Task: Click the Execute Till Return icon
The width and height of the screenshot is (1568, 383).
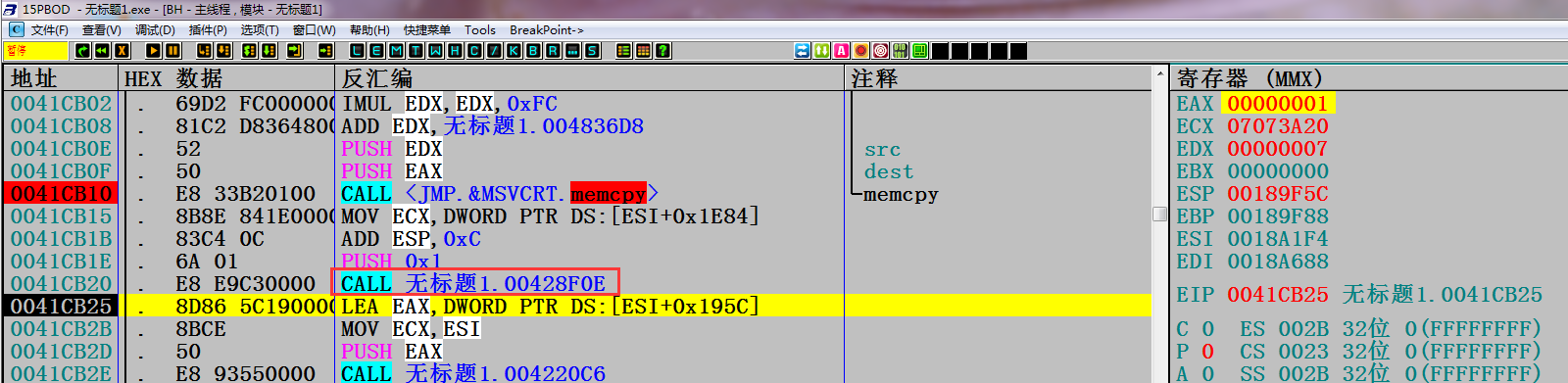Action: [294, 50]
